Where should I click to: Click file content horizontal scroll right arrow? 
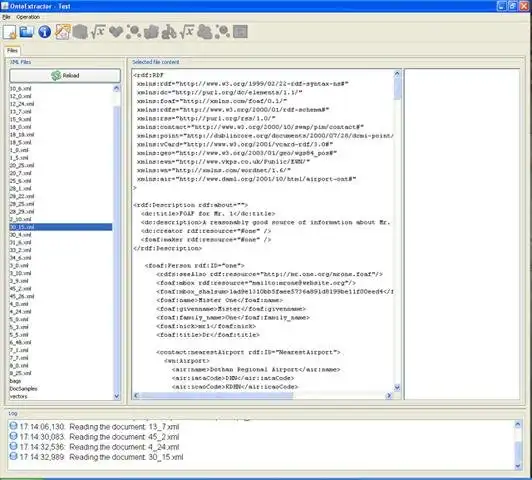(389, 396)
